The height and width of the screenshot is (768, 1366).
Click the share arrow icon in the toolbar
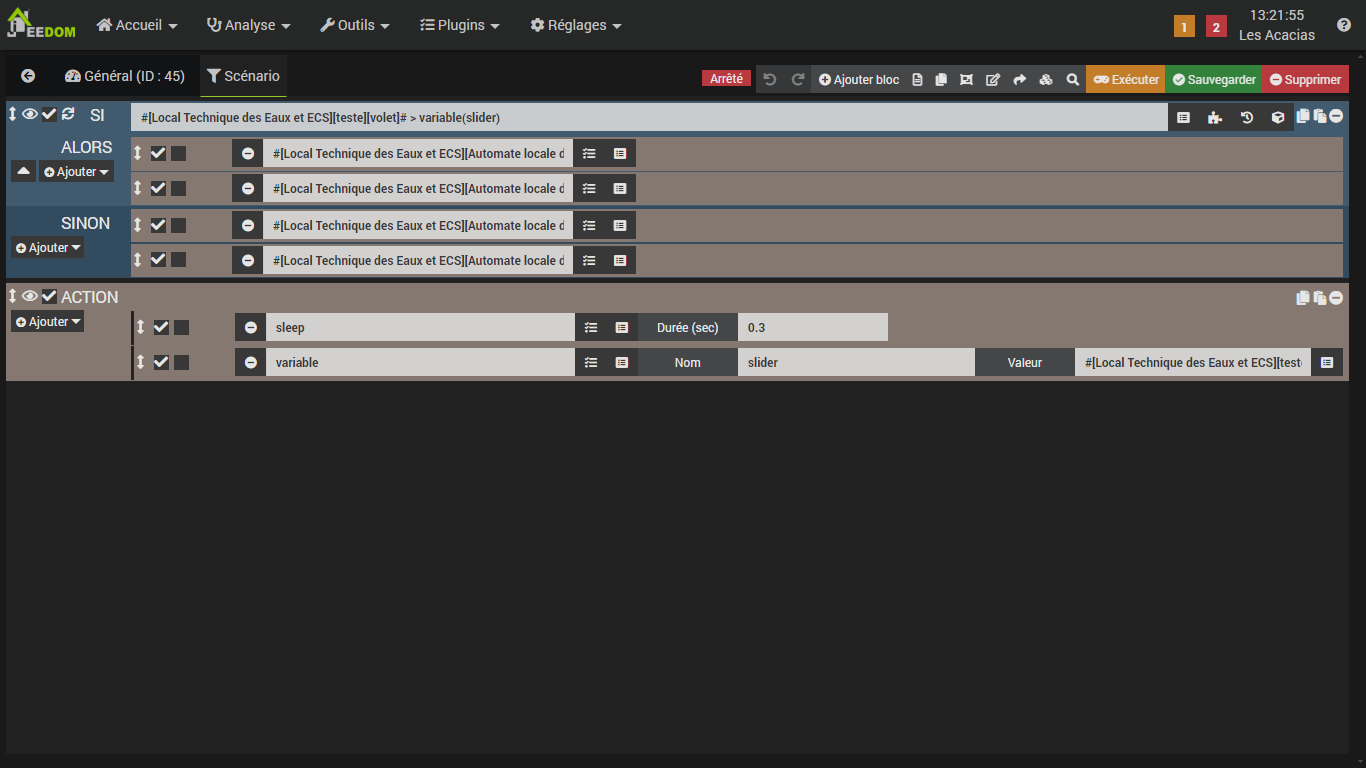click(1019, 79)
